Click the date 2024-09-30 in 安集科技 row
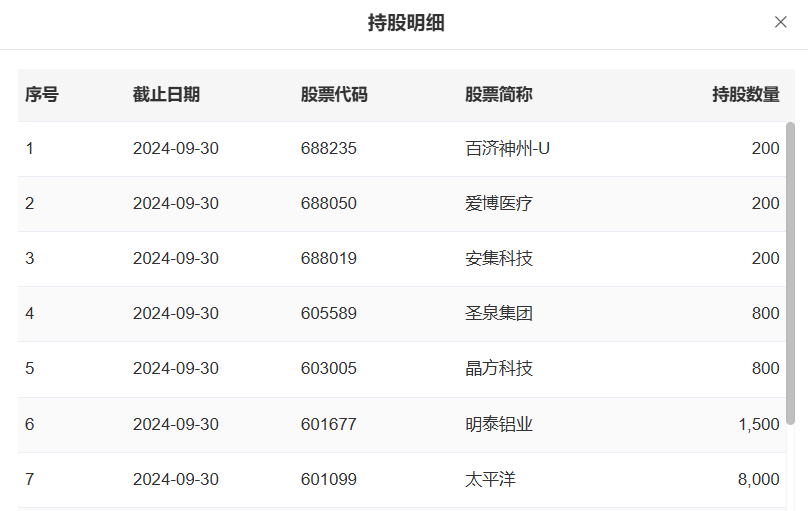Screen dimensions: 808x511 point(176,258)
